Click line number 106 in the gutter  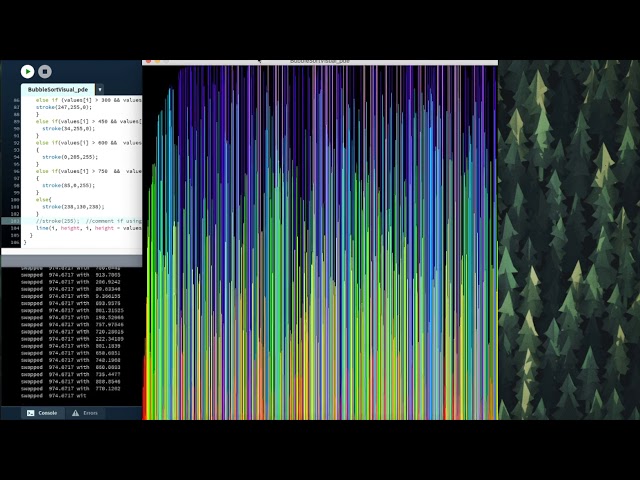pos(15,242)
